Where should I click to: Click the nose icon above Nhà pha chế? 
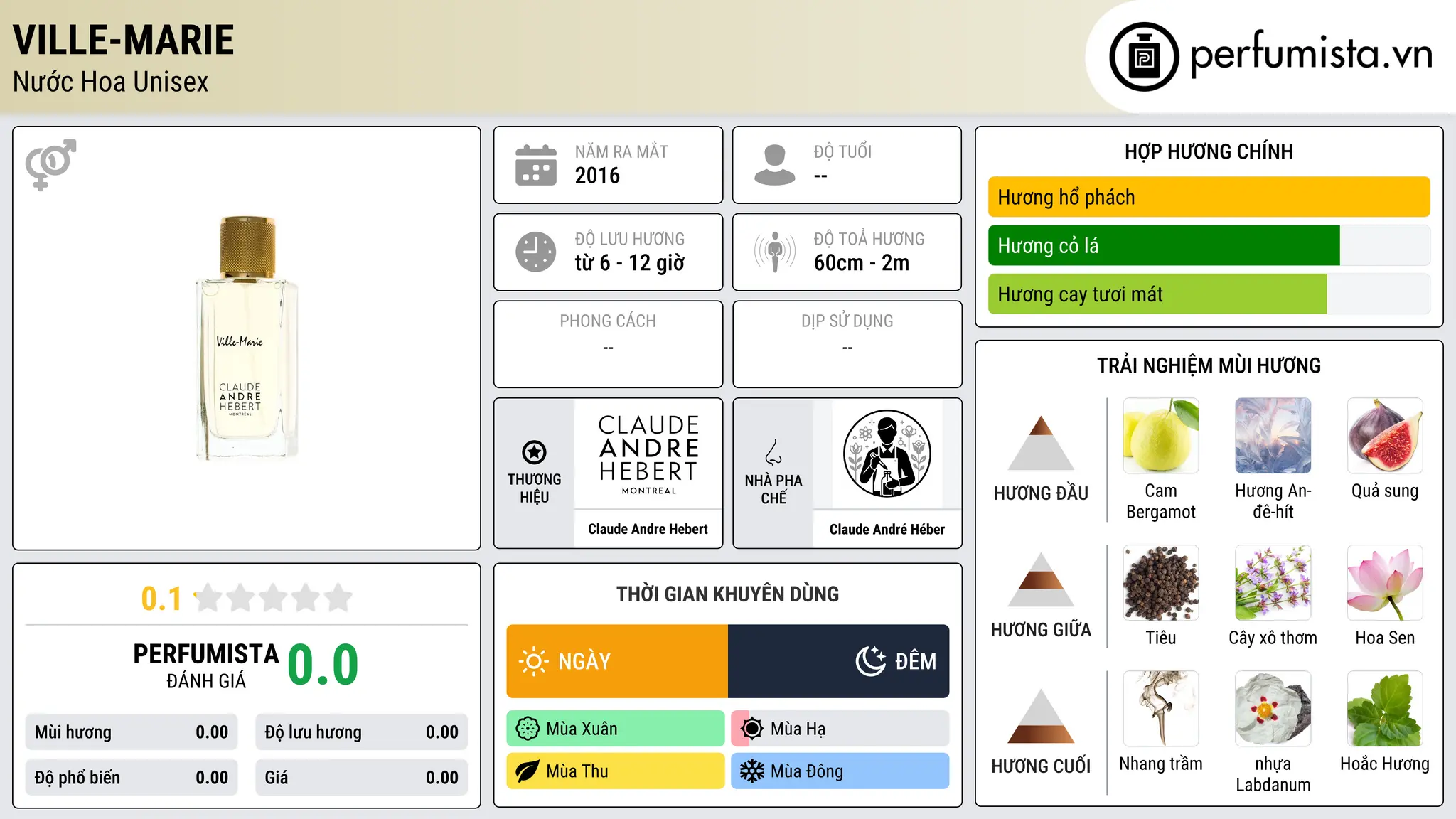point(773,452)
